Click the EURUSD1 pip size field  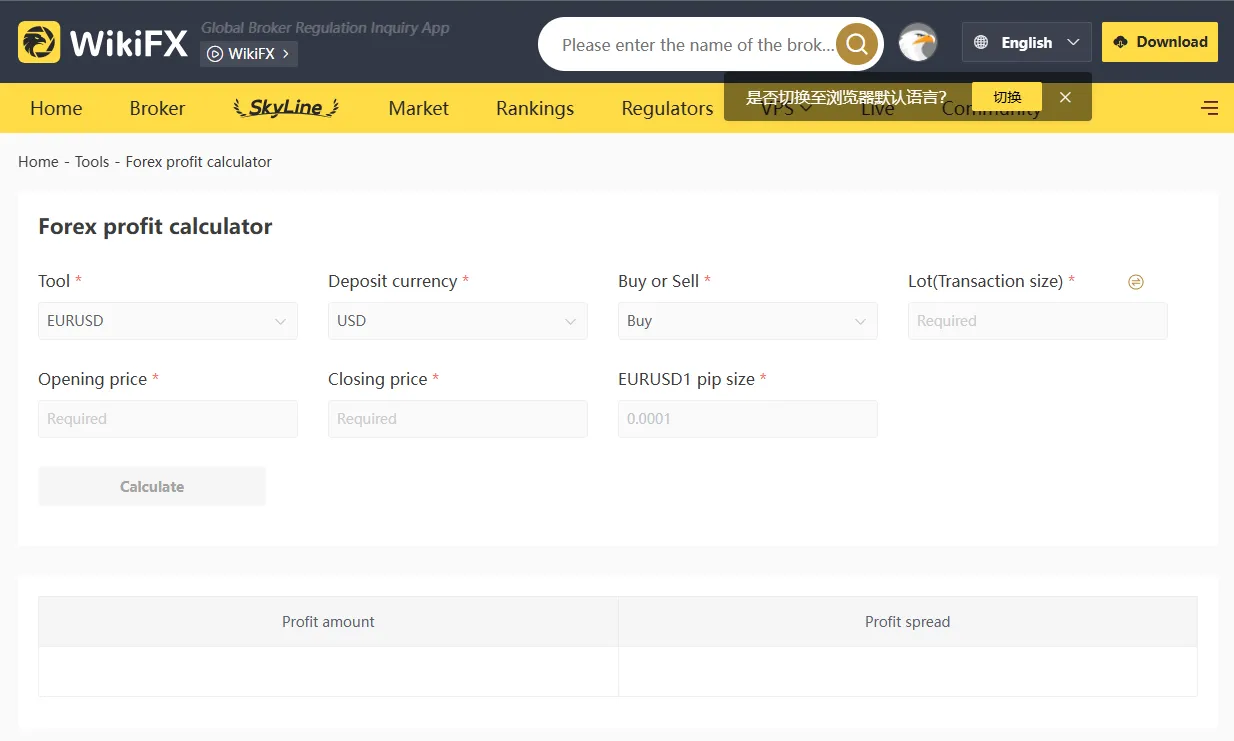coord(748,419)
